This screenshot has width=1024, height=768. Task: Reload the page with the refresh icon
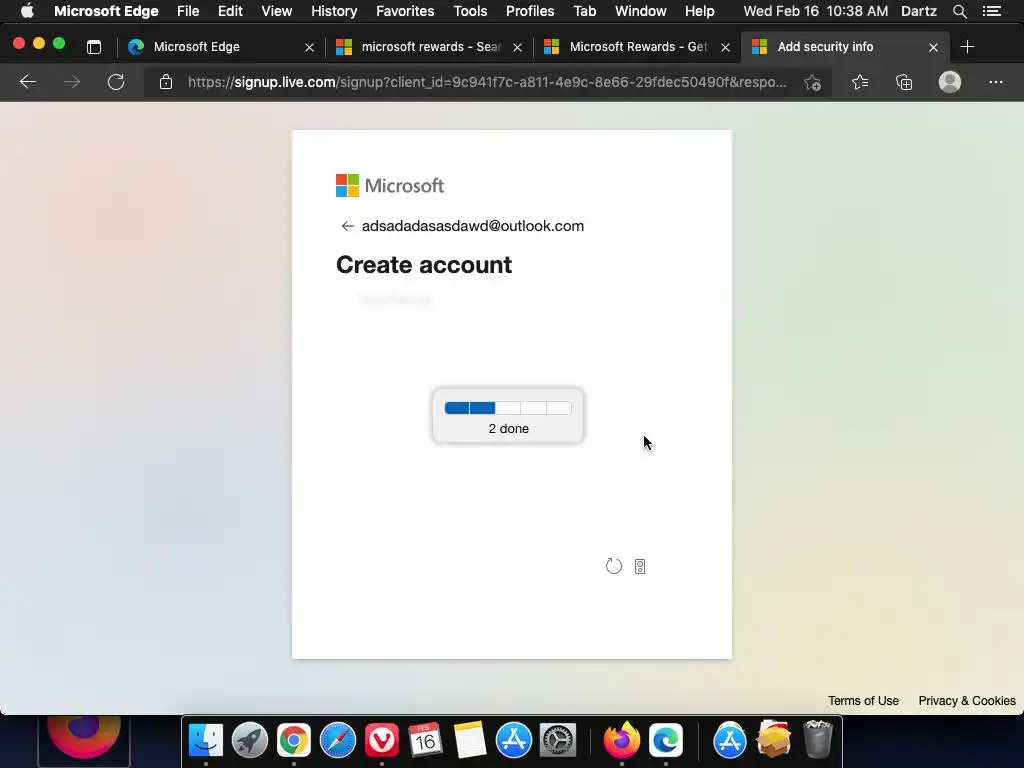[116, 82]
